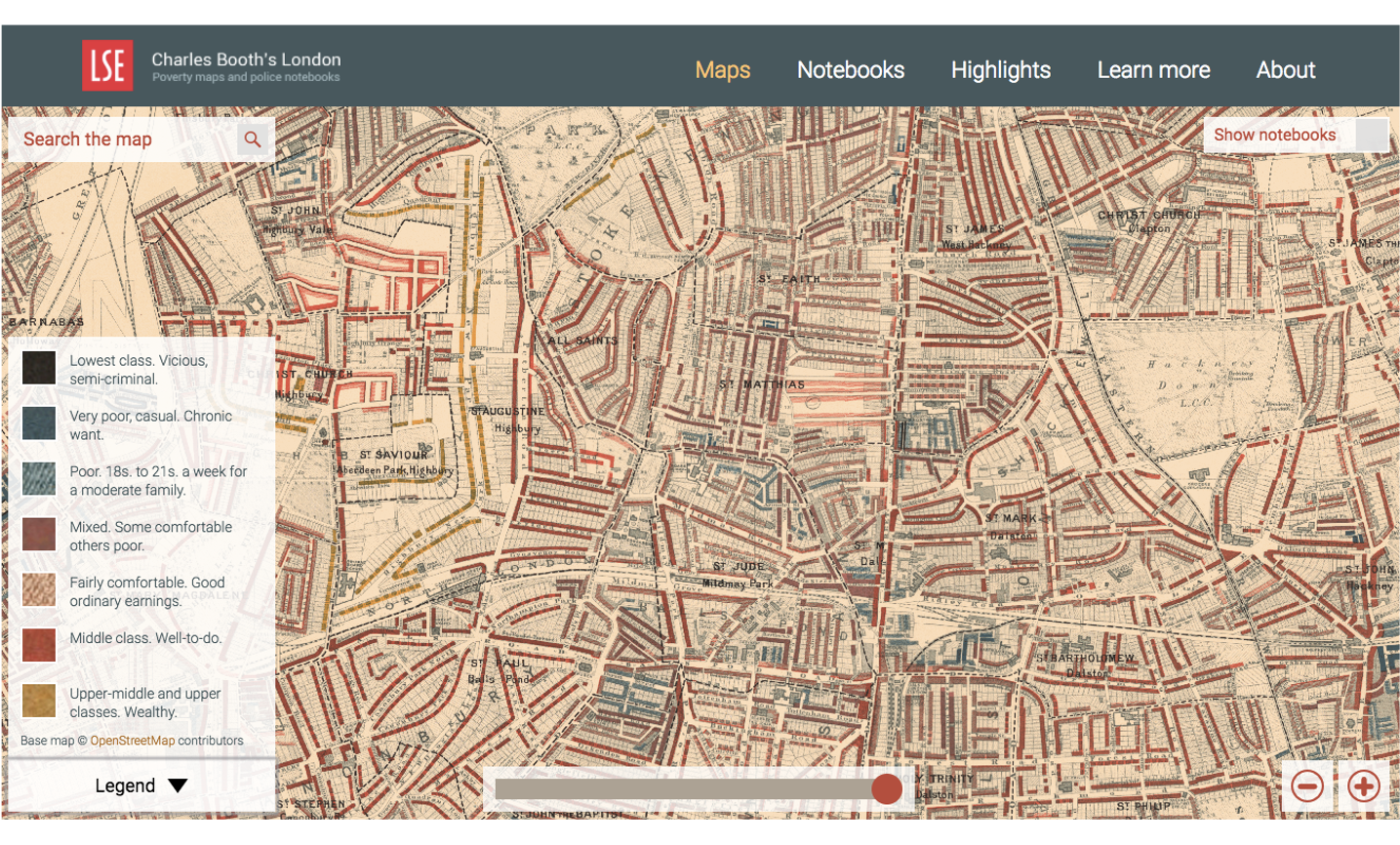The image size is (1400, 845).
Task: Click the 'Poverty maps and police notebooks' subtitle
Action: click(246, 77)
